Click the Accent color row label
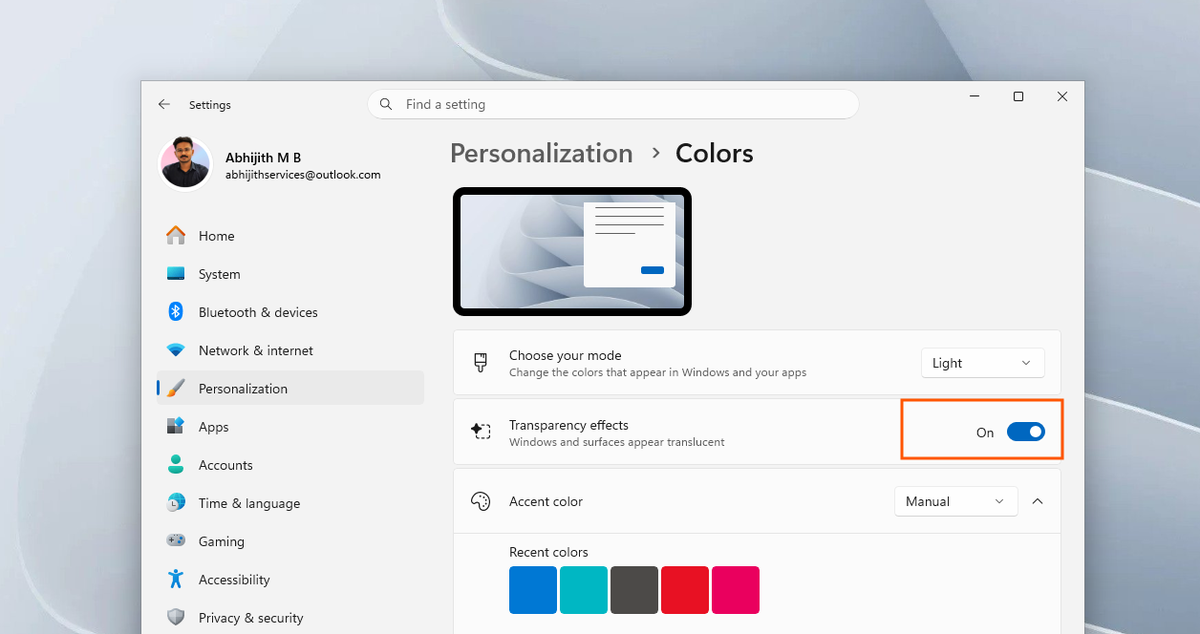 click(546, 501)
